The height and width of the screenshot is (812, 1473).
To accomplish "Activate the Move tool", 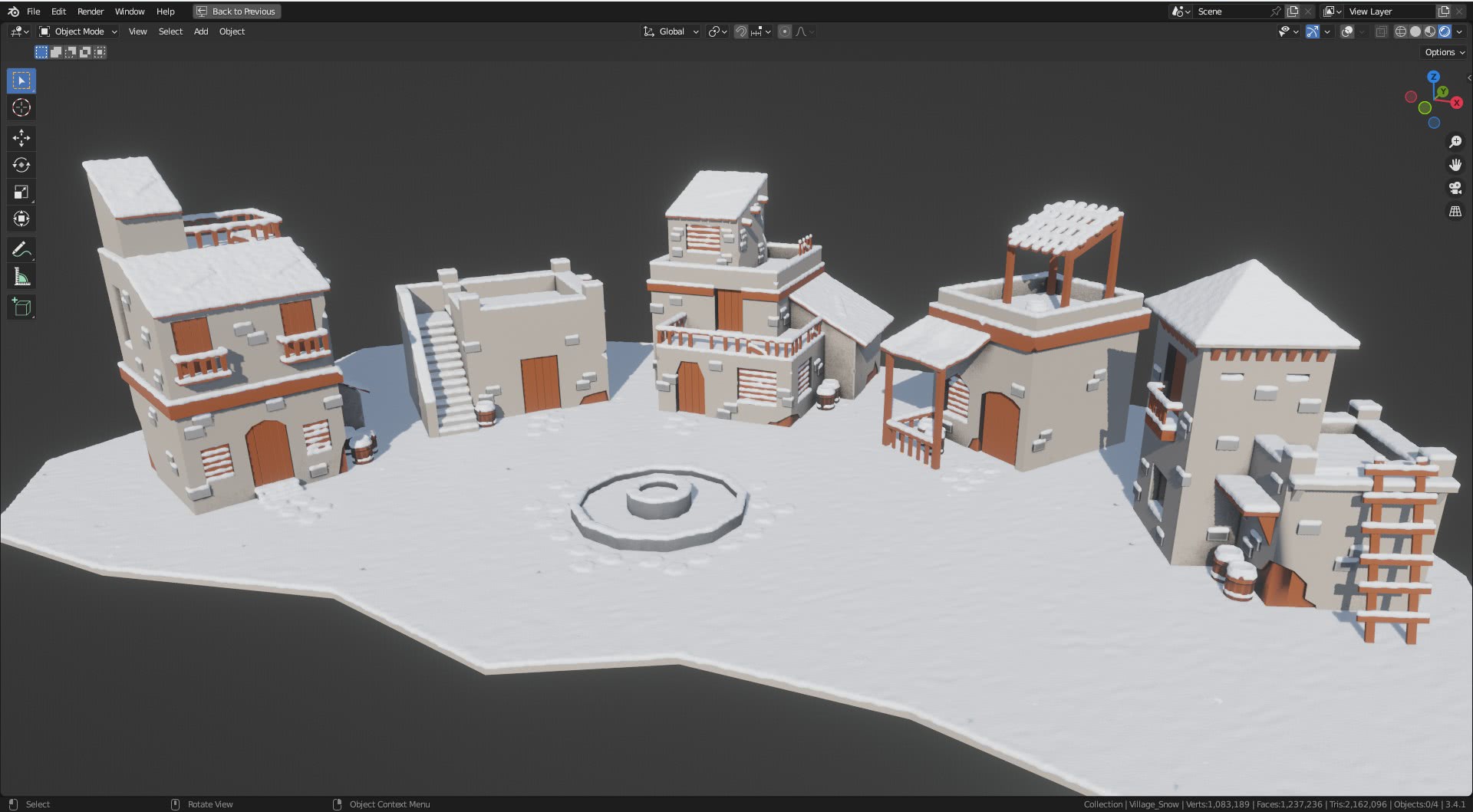I will [21, 138].
